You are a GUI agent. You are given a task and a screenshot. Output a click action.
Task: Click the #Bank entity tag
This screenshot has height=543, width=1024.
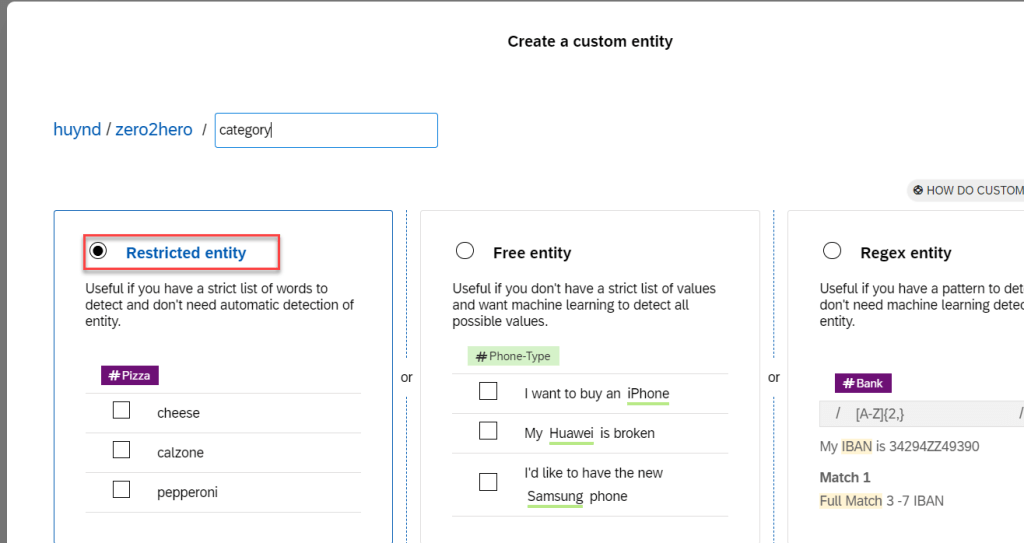click(862, 383)
